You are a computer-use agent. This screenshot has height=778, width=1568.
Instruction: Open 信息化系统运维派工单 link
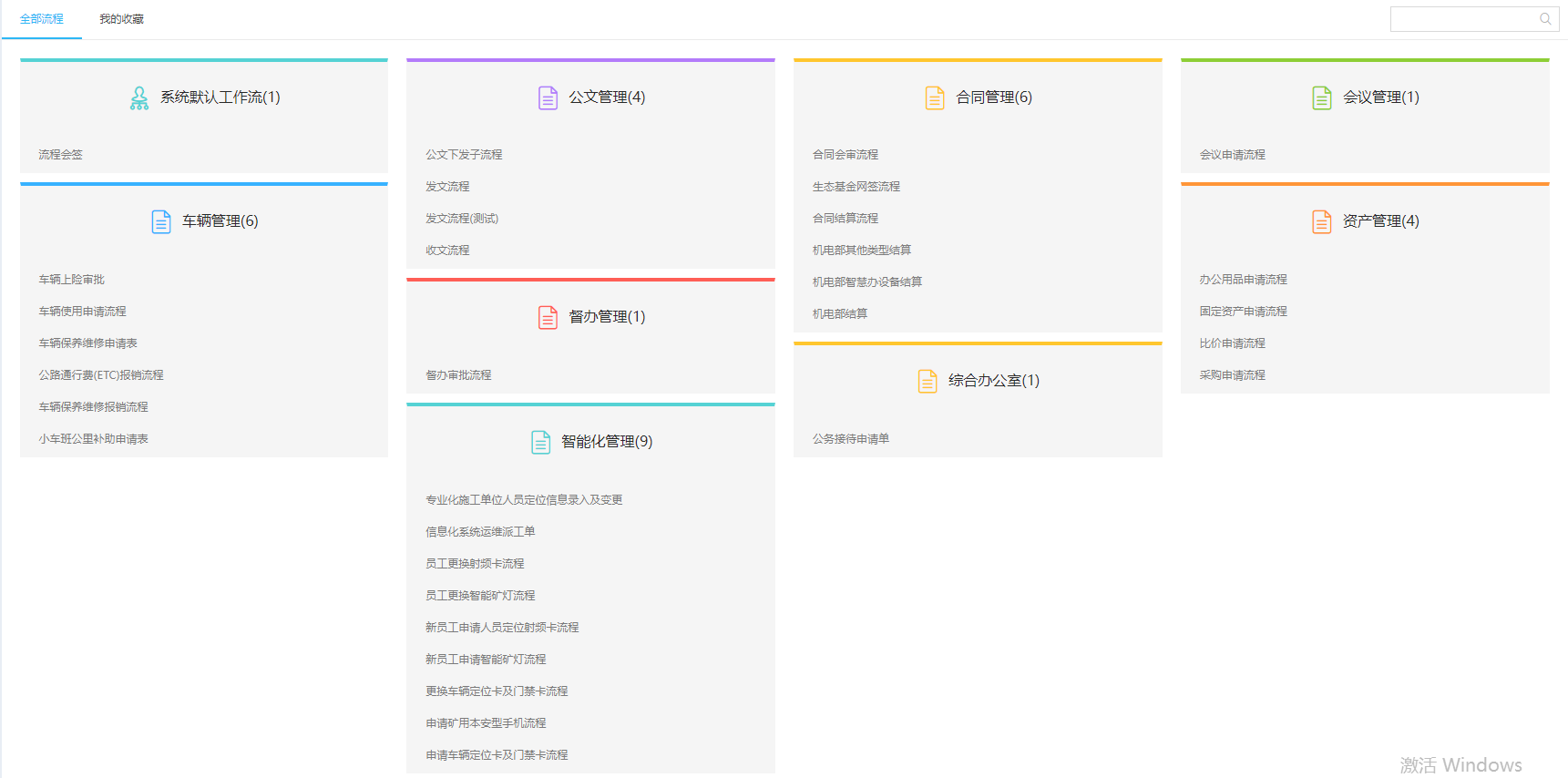pyautogui.click(x=480, y=532)
